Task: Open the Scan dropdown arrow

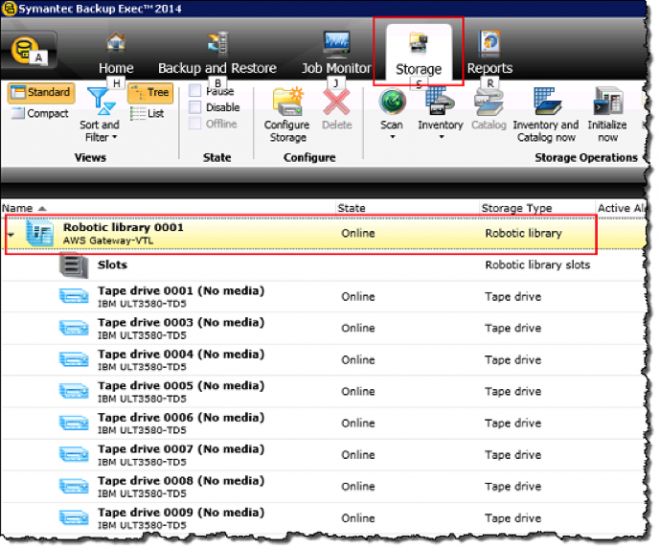Action: [392, 137]
